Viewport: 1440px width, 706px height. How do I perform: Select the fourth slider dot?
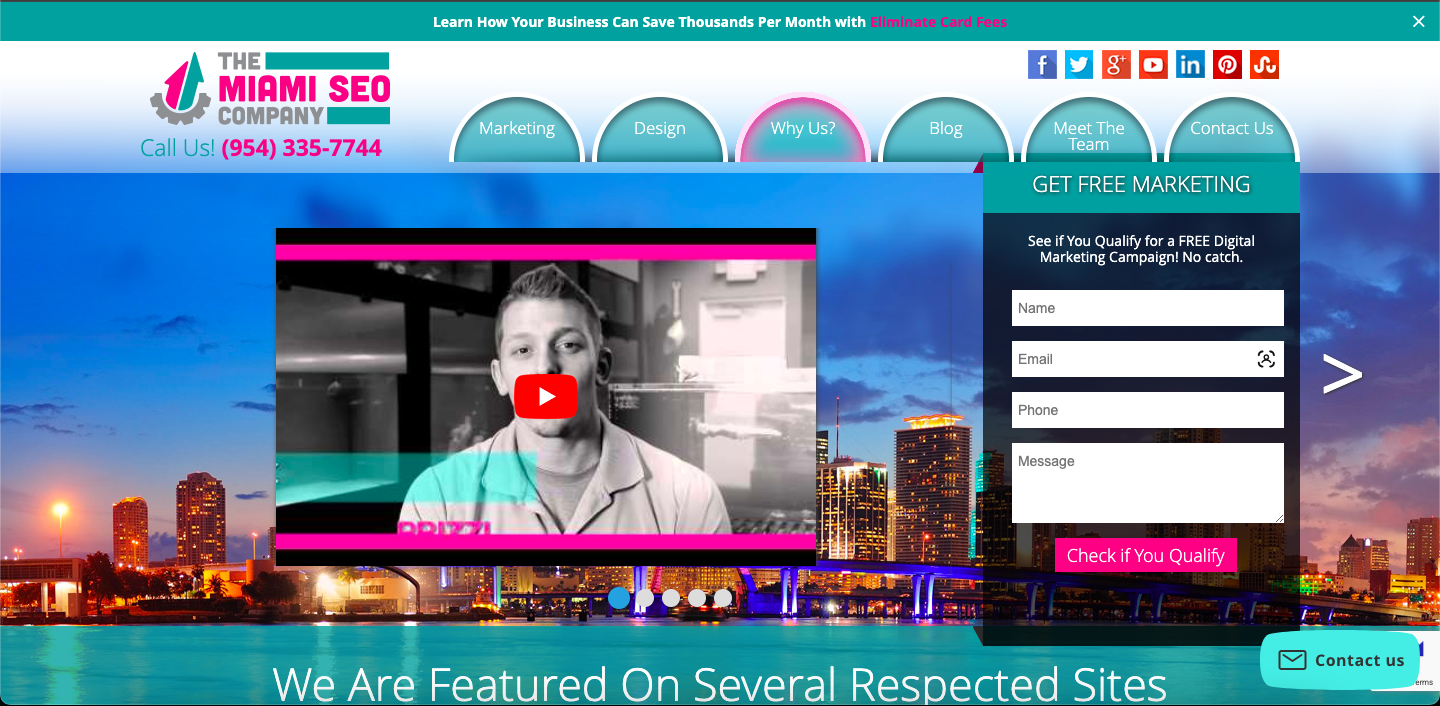click(x=697, y=598)
